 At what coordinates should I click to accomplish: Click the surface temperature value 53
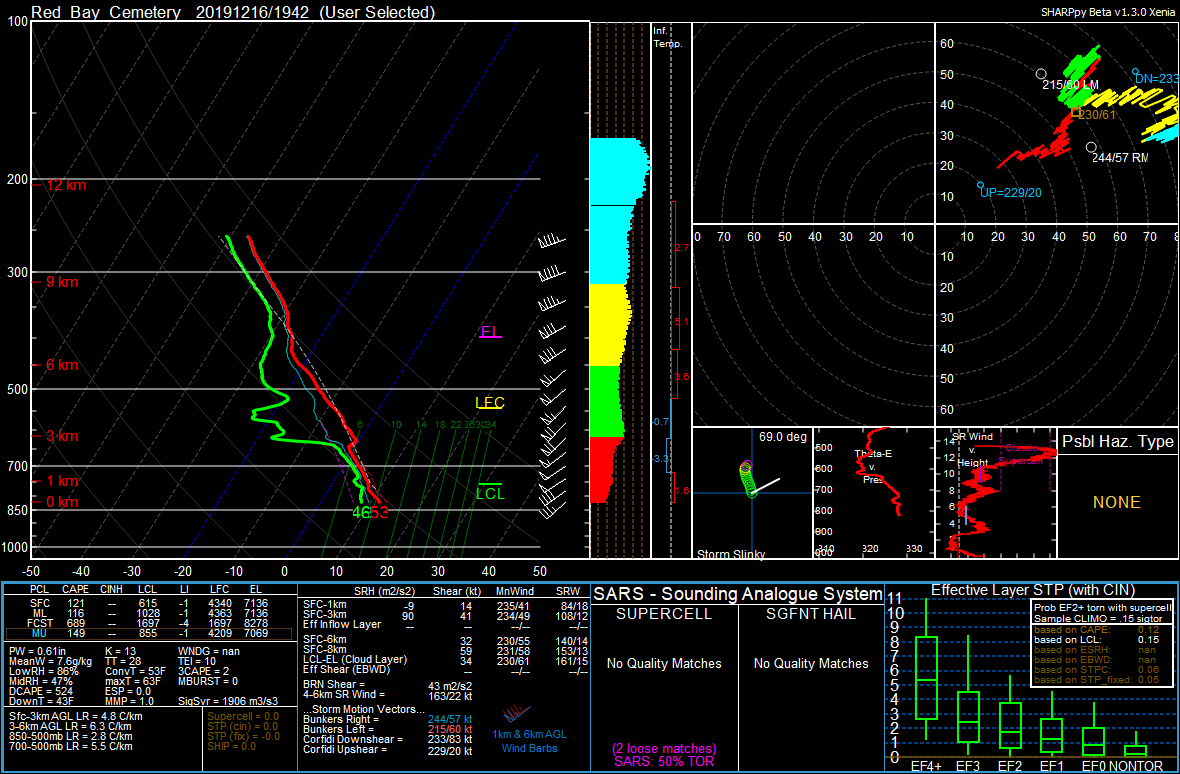379,513
